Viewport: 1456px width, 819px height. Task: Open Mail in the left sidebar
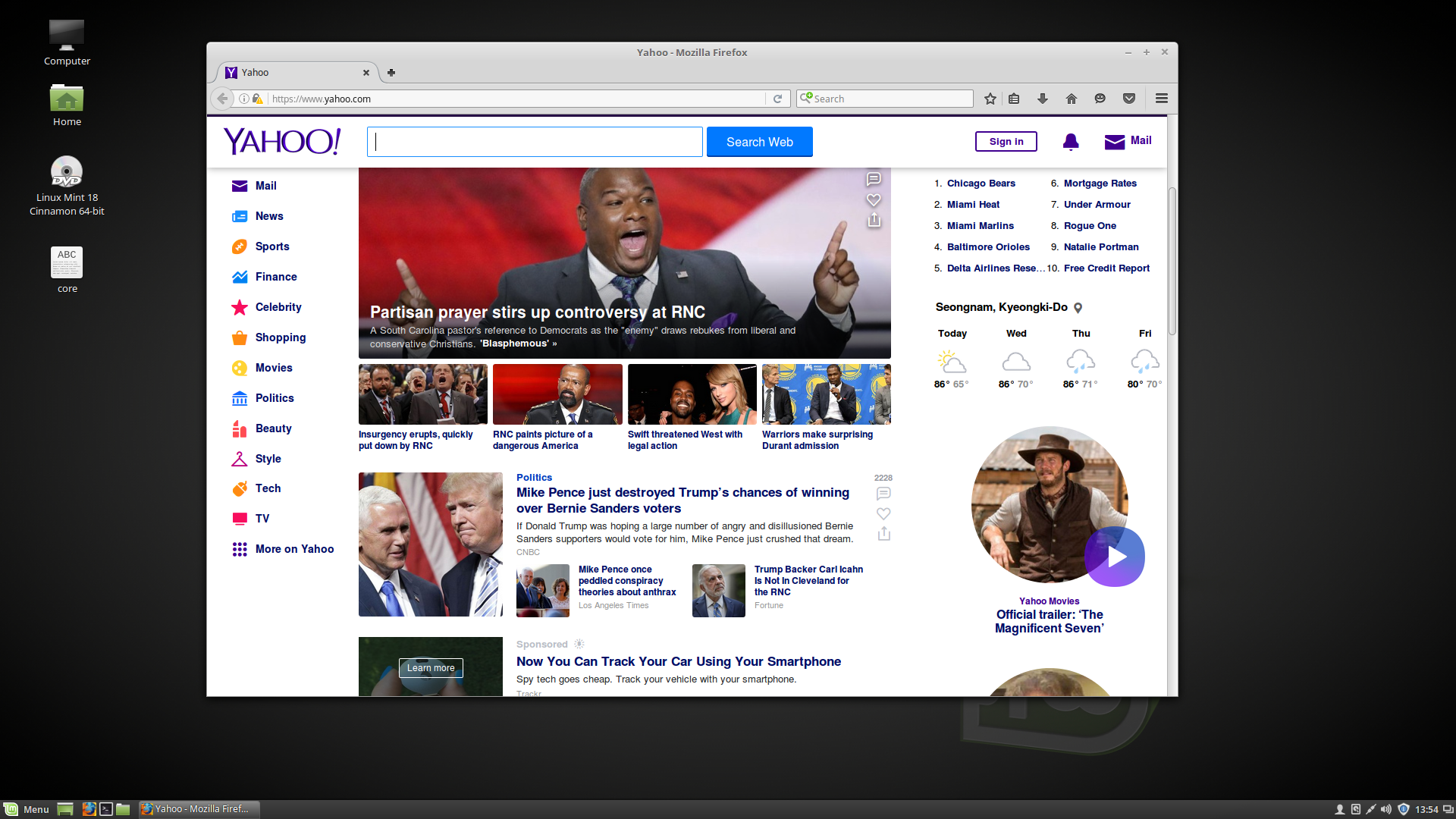pyautogui.click(x=254, y=186)
